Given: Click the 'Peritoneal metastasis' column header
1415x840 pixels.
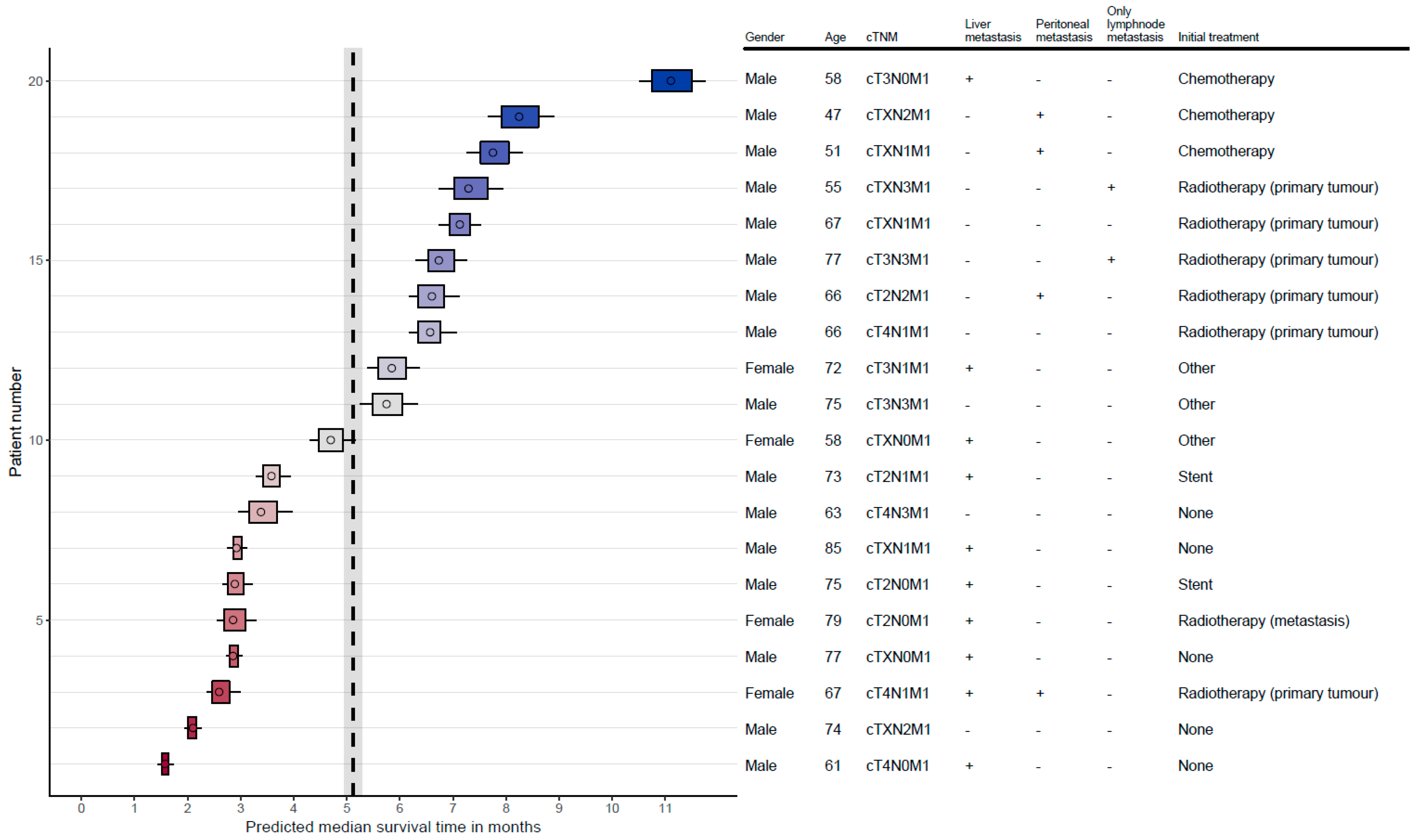Looking at the screenshot, I should (1064, 31).
